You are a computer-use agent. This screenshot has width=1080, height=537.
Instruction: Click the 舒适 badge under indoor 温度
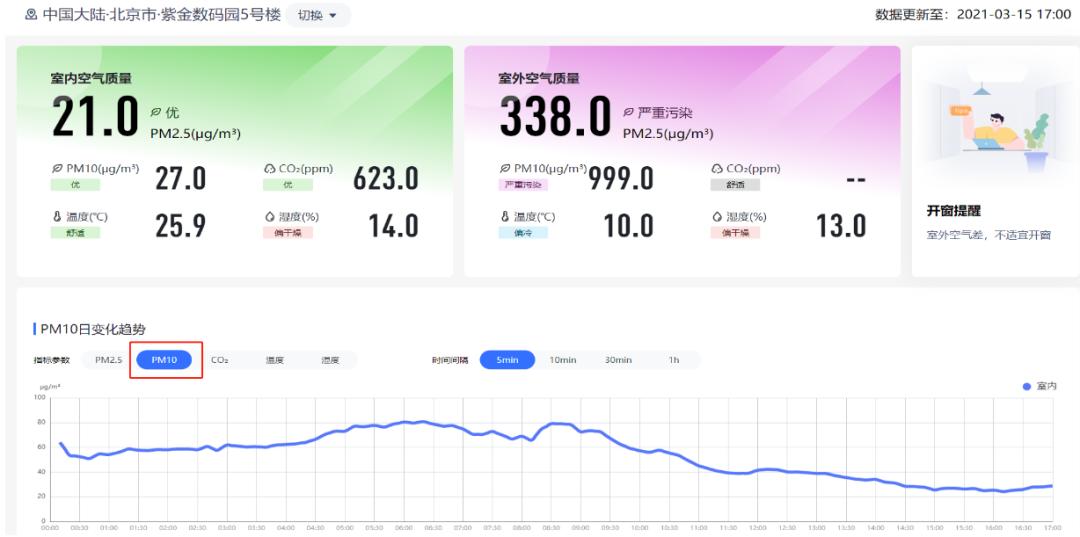75,233
